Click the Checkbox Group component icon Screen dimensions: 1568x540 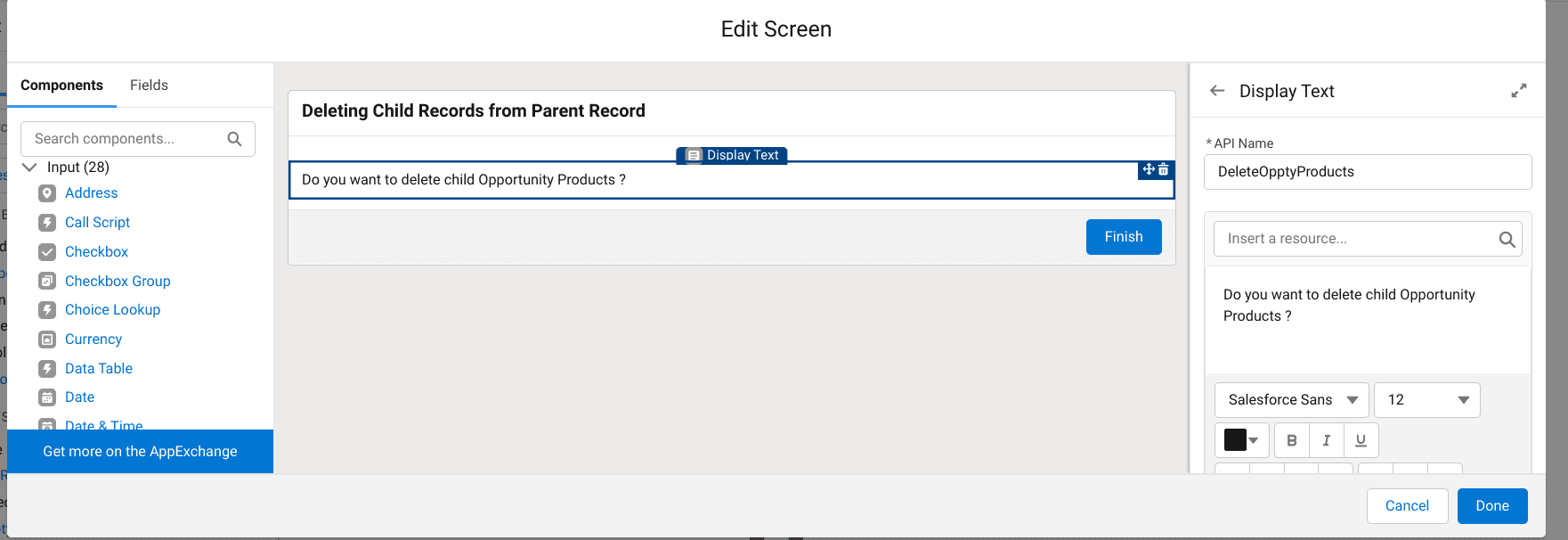[47, 282]
